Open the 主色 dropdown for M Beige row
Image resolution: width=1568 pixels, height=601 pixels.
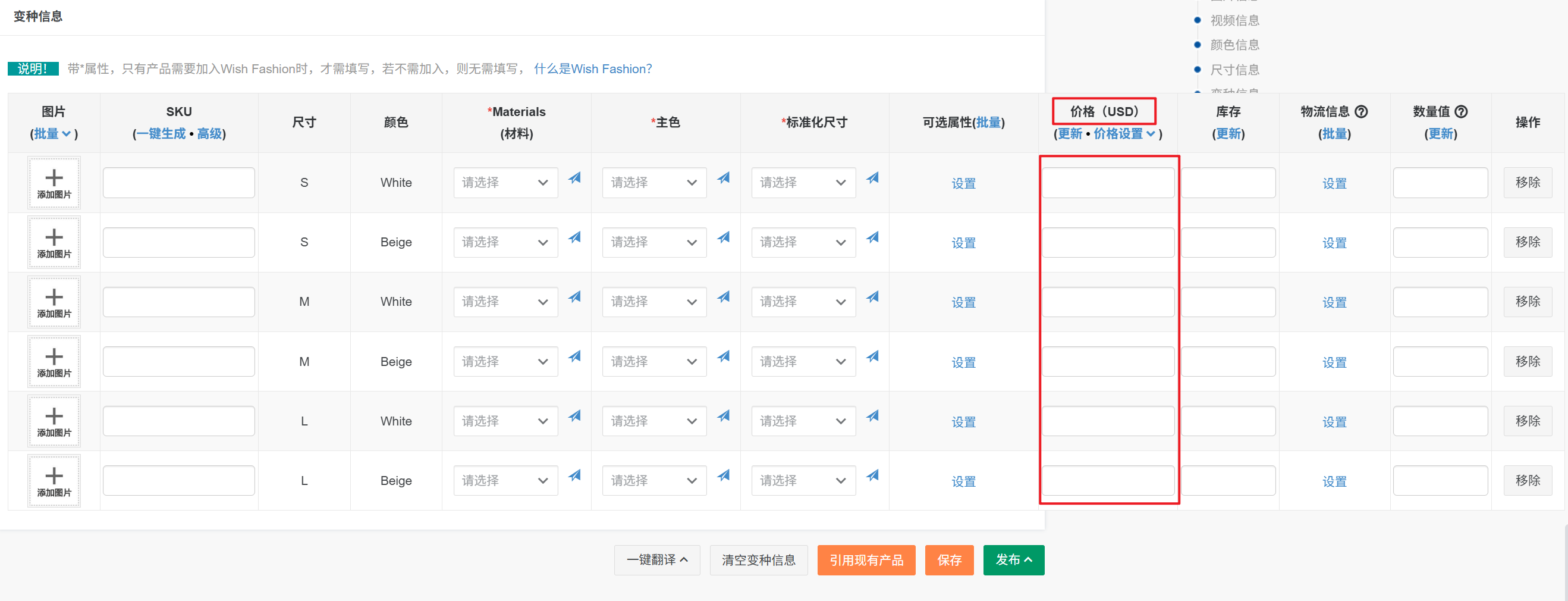(653, 362)
